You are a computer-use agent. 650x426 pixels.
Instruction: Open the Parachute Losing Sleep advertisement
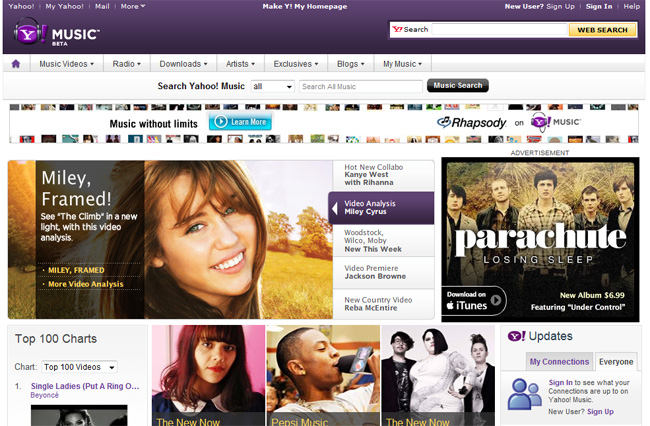[x=540, y=240]
